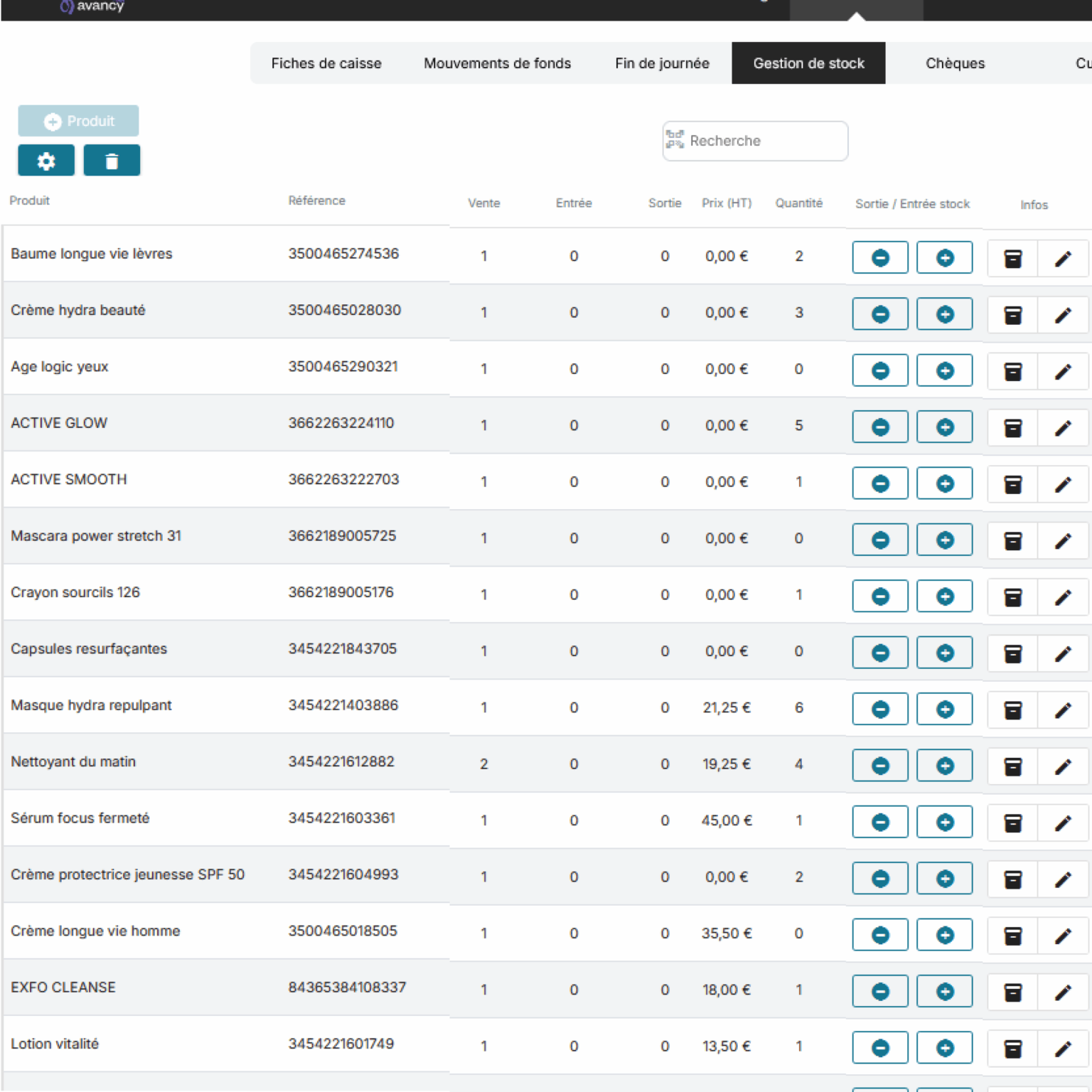
Task: Edit Crème hydra beauté with the pencil icon
Action: (1063, 314)
